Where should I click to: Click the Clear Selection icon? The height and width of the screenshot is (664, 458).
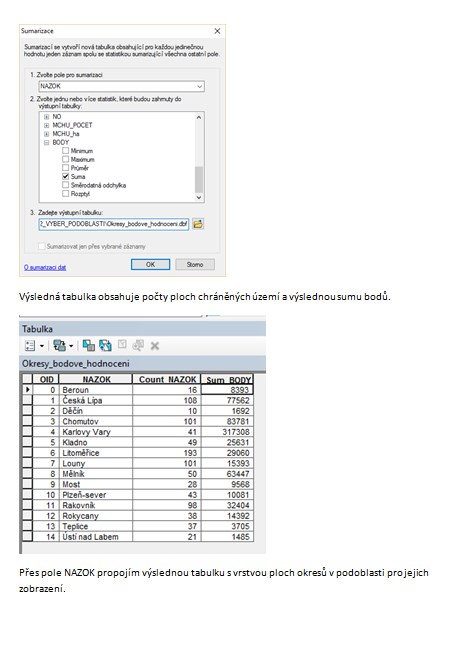click(122, 345)
